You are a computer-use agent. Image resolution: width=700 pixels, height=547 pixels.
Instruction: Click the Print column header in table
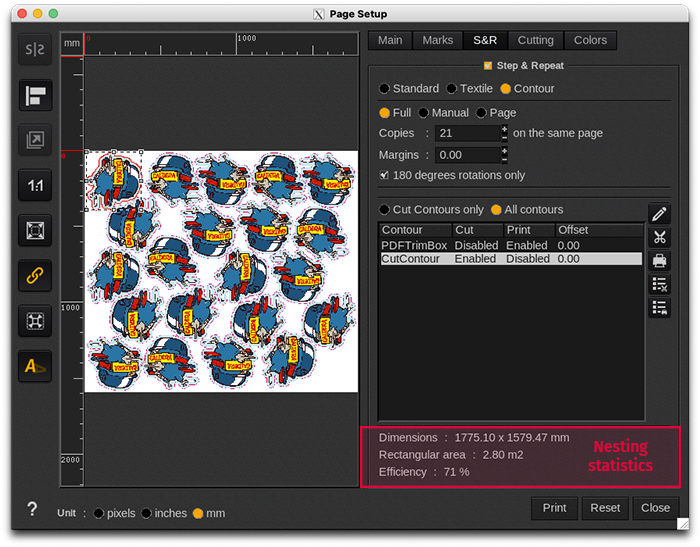pos(529,230)
